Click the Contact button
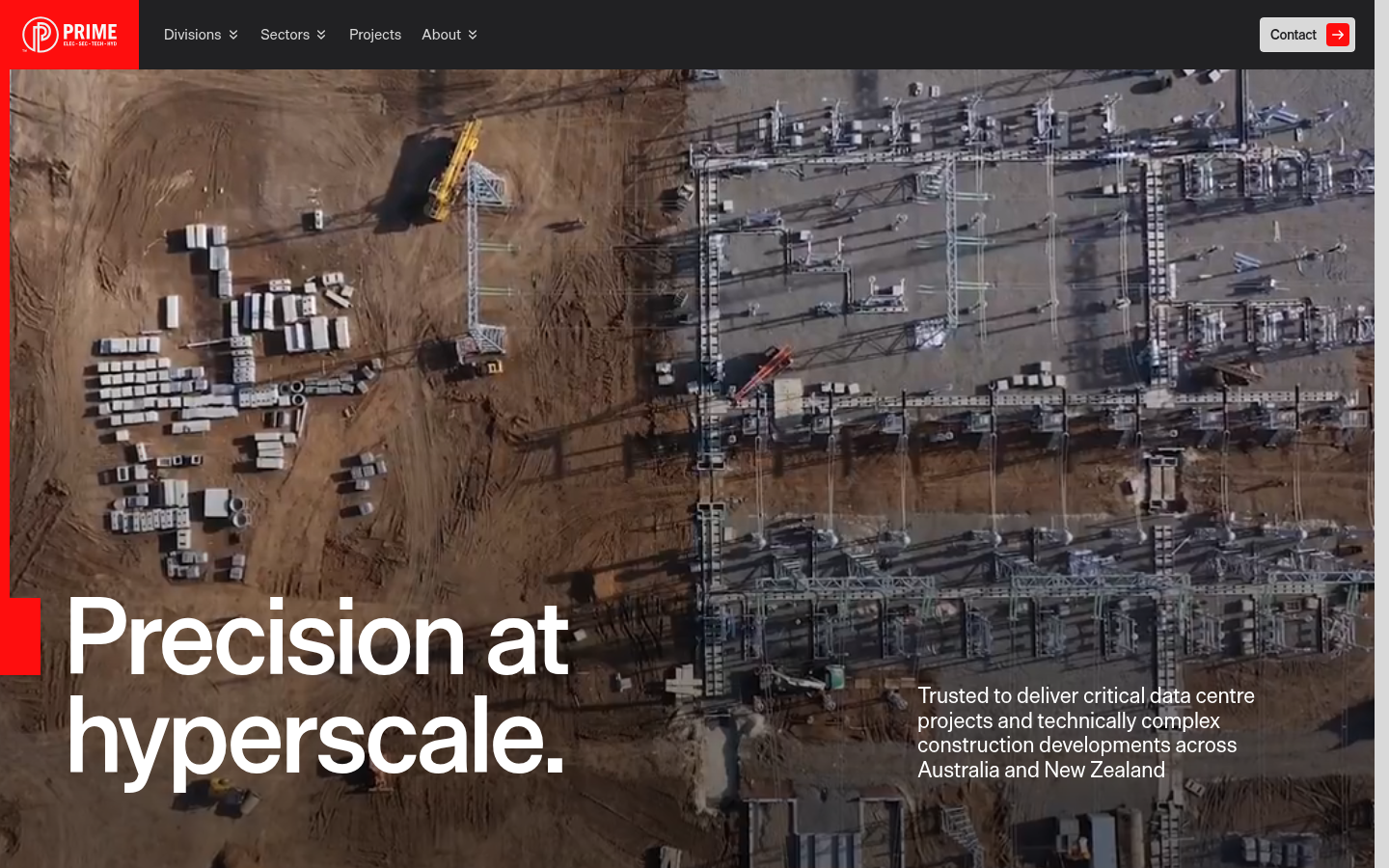Screen dimensions: 1389x868 coord(1307,35)
